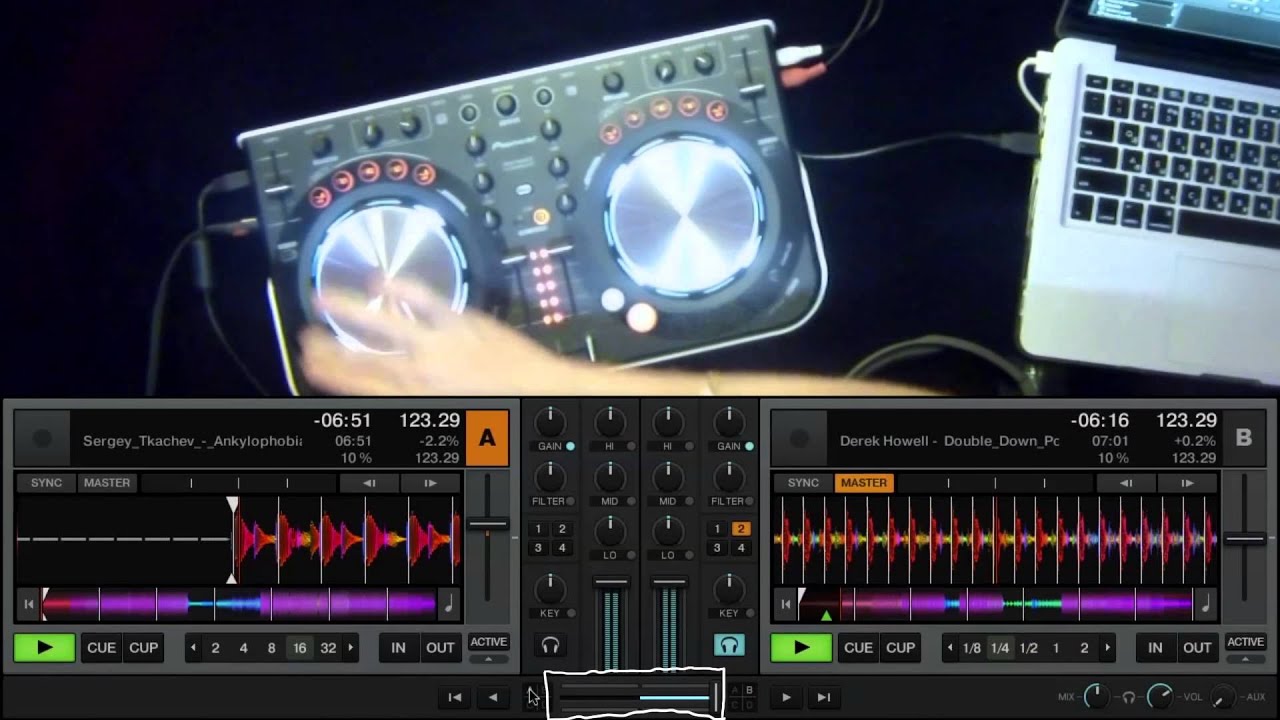Toggle MASTER on deck A
1280x720 pixels.
[x=107, y=483]
